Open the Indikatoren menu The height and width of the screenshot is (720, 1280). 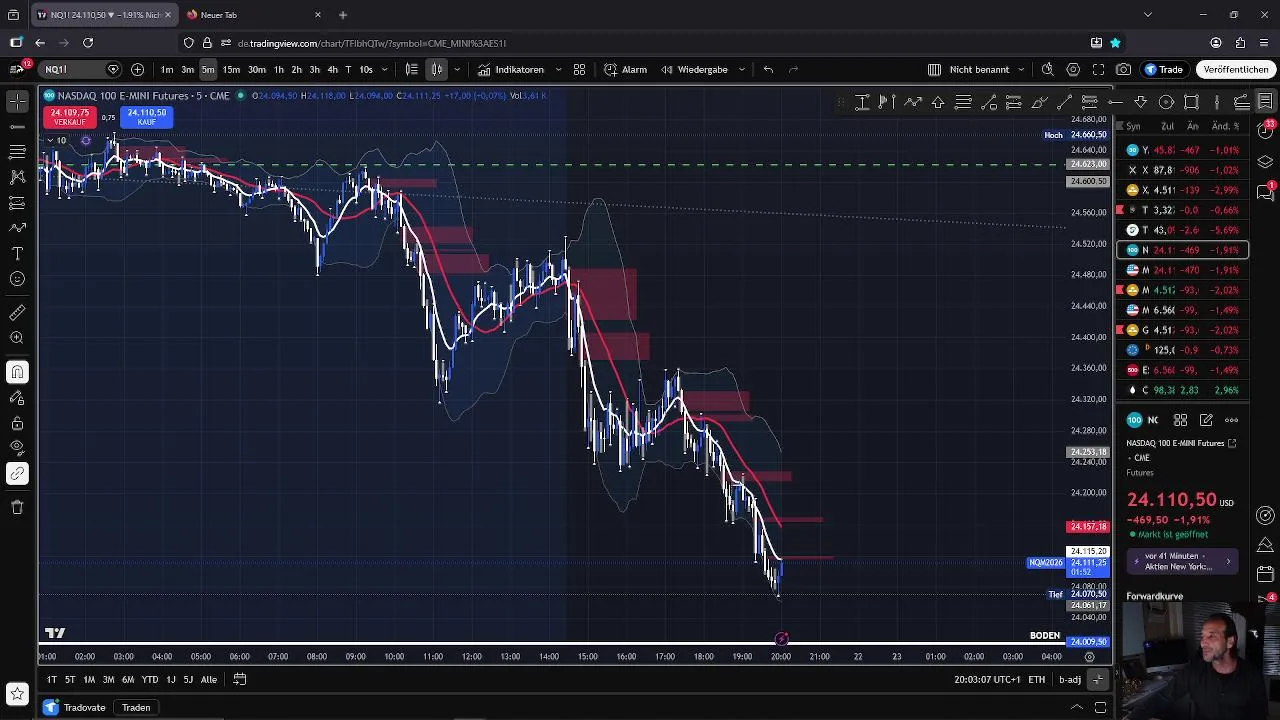click(x=510, y=69)
